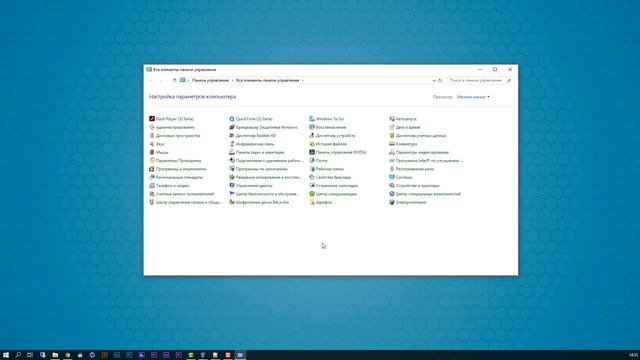Image resolution: width=640 pixels, height=360 pixels.
Task: Click the Все элементы панели управления breadcrumb
Action: pyautogui.click(x=267, y=80)
